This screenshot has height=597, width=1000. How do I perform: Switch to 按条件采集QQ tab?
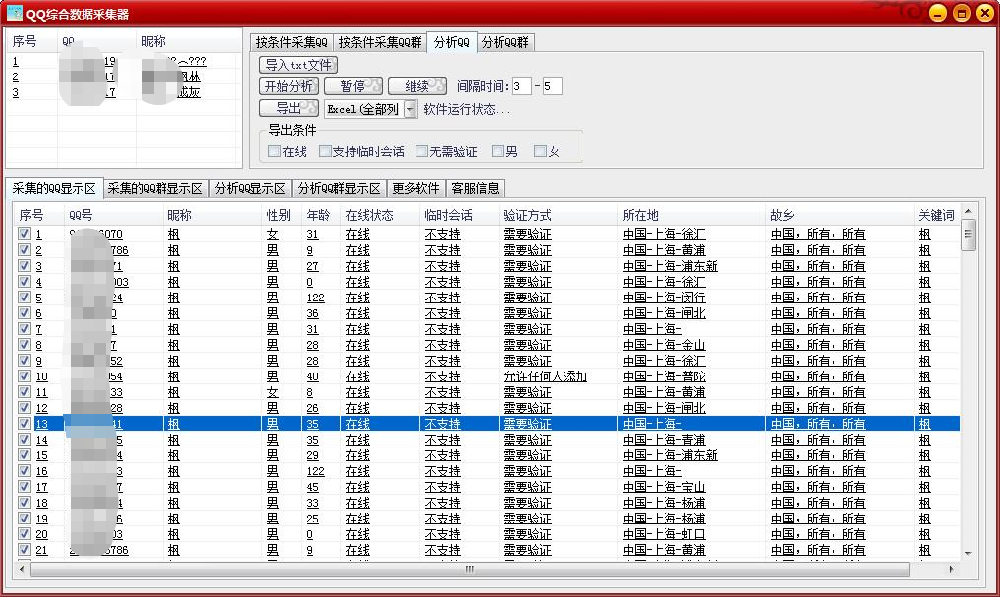291,42
